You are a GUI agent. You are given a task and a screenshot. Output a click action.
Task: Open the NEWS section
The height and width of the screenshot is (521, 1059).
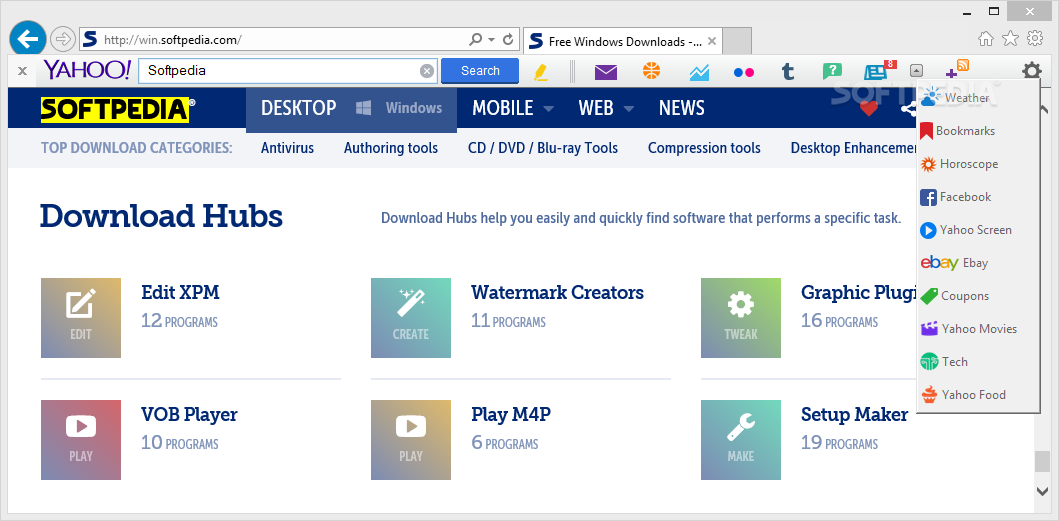pyautogui.click(x=681, y=108)
